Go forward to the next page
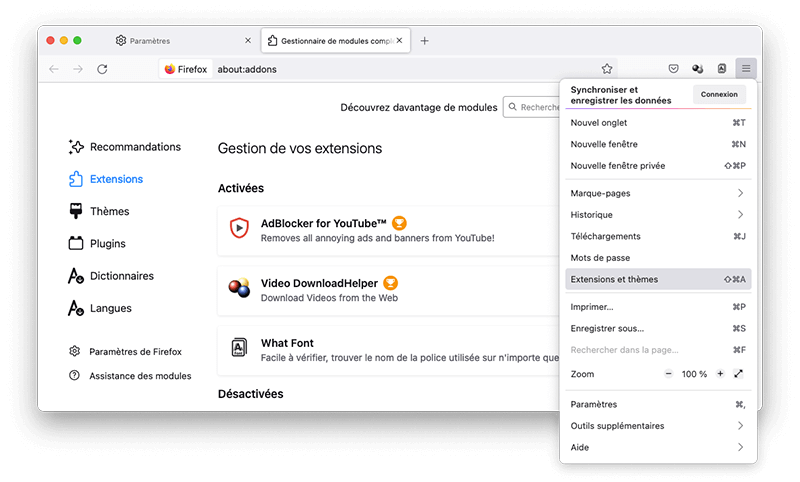The width and height of the screenshot is (800, 482). [78, 69]
